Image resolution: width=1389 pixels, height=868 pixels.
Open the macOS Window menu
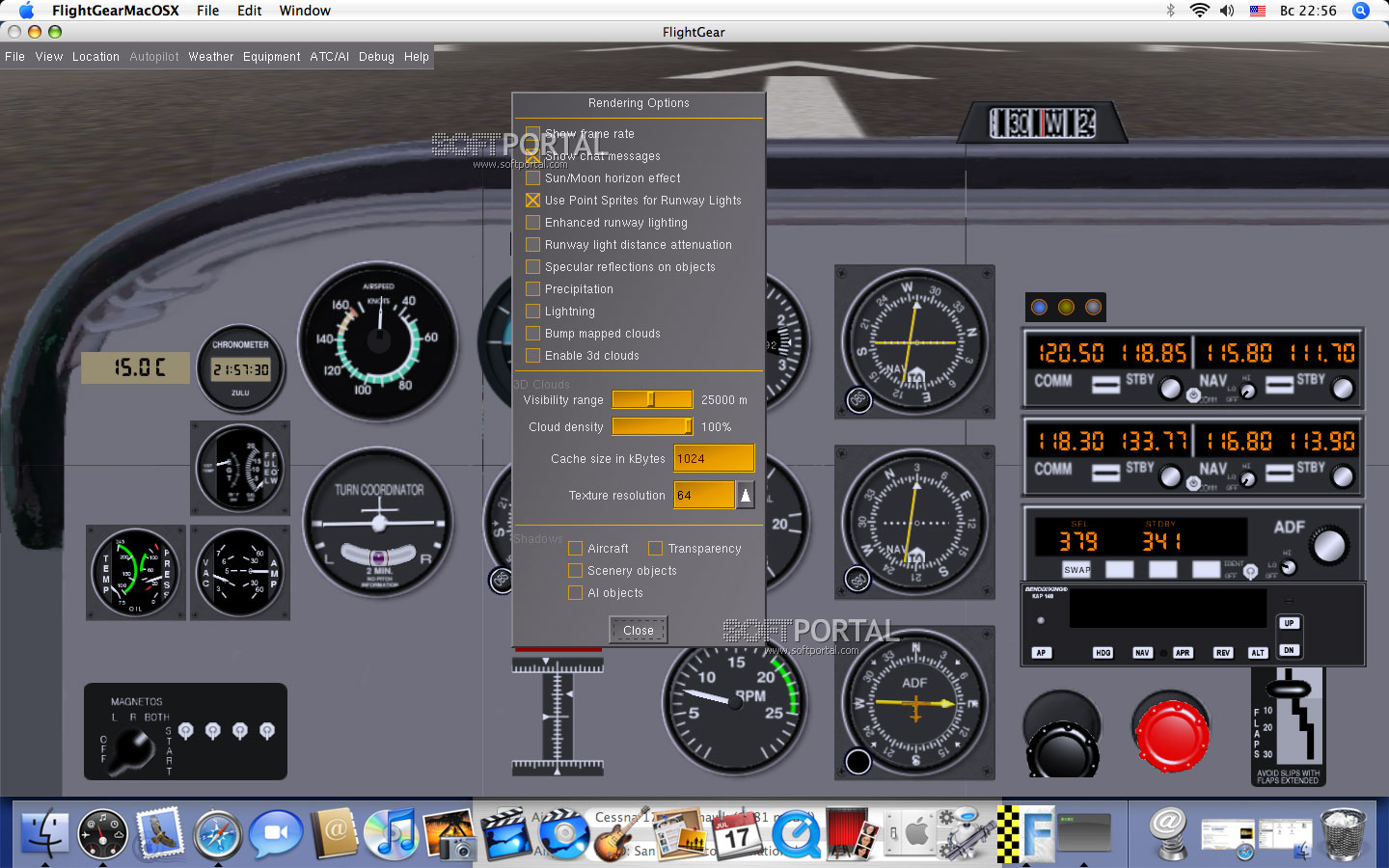coord(305,11)
